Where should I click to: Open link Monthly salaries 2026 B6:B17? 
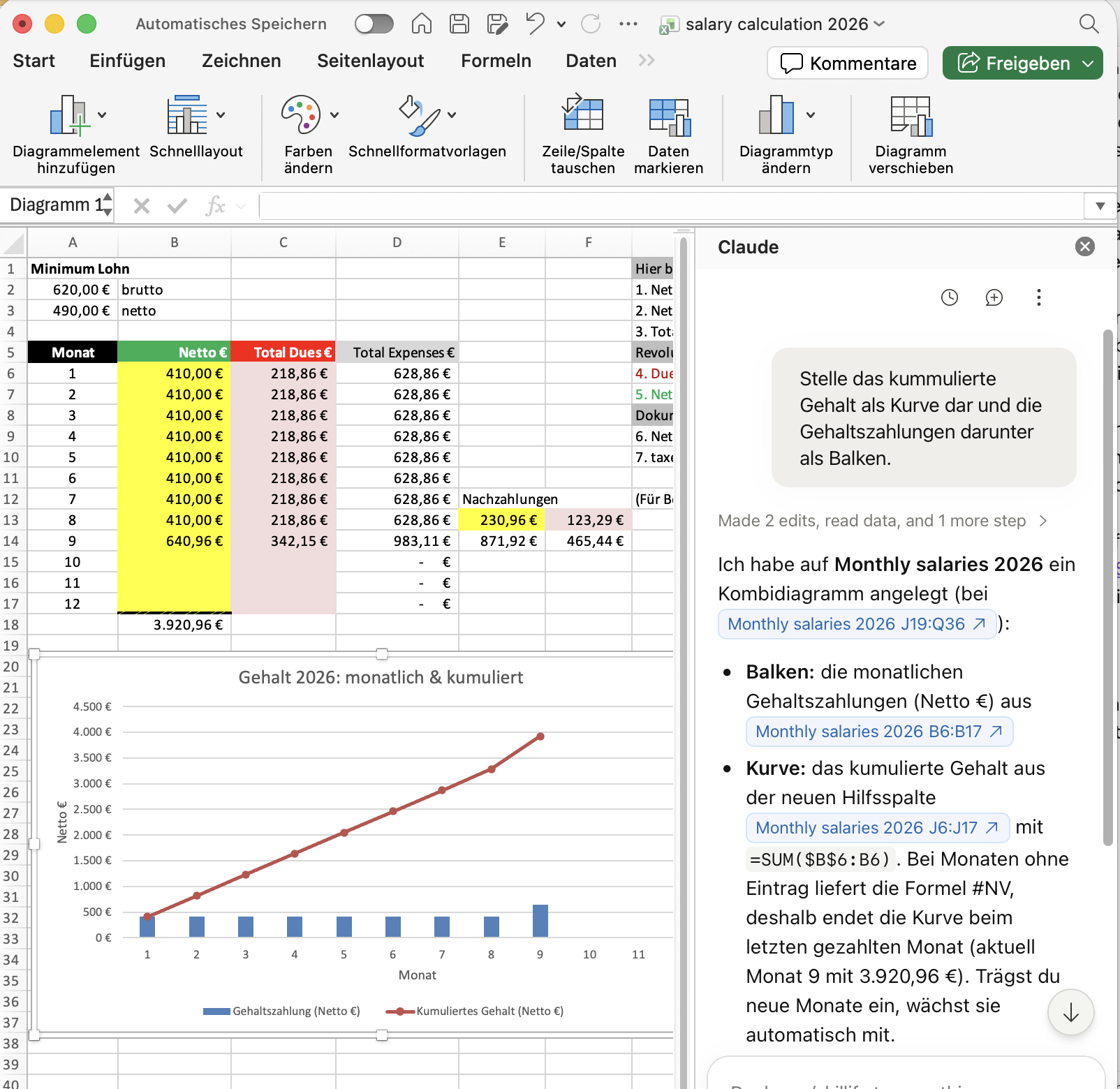tap(879, 732)
